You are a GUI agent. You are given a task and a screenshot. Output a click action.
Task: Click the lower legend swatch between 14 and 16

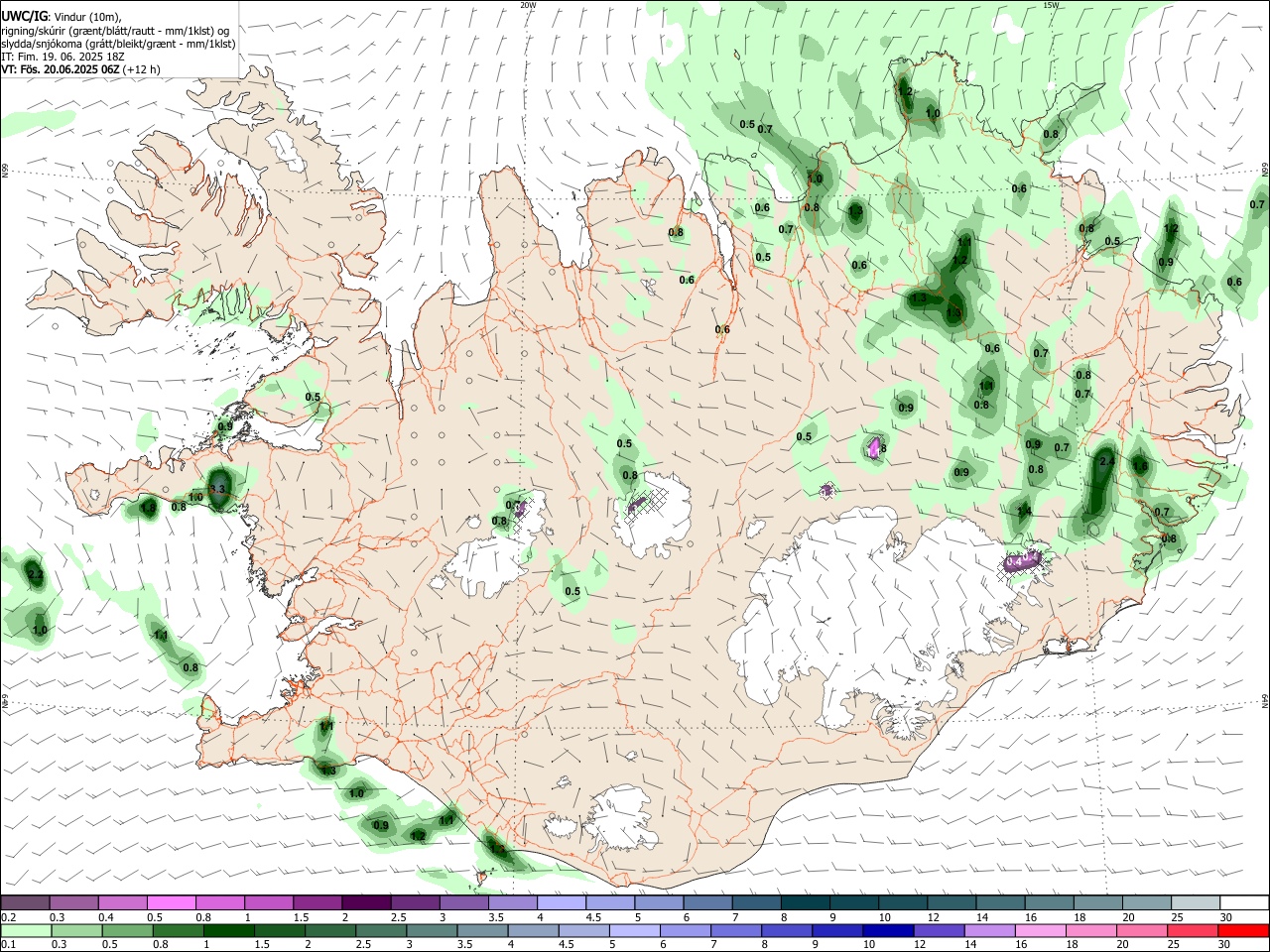(x=988, y=931)
